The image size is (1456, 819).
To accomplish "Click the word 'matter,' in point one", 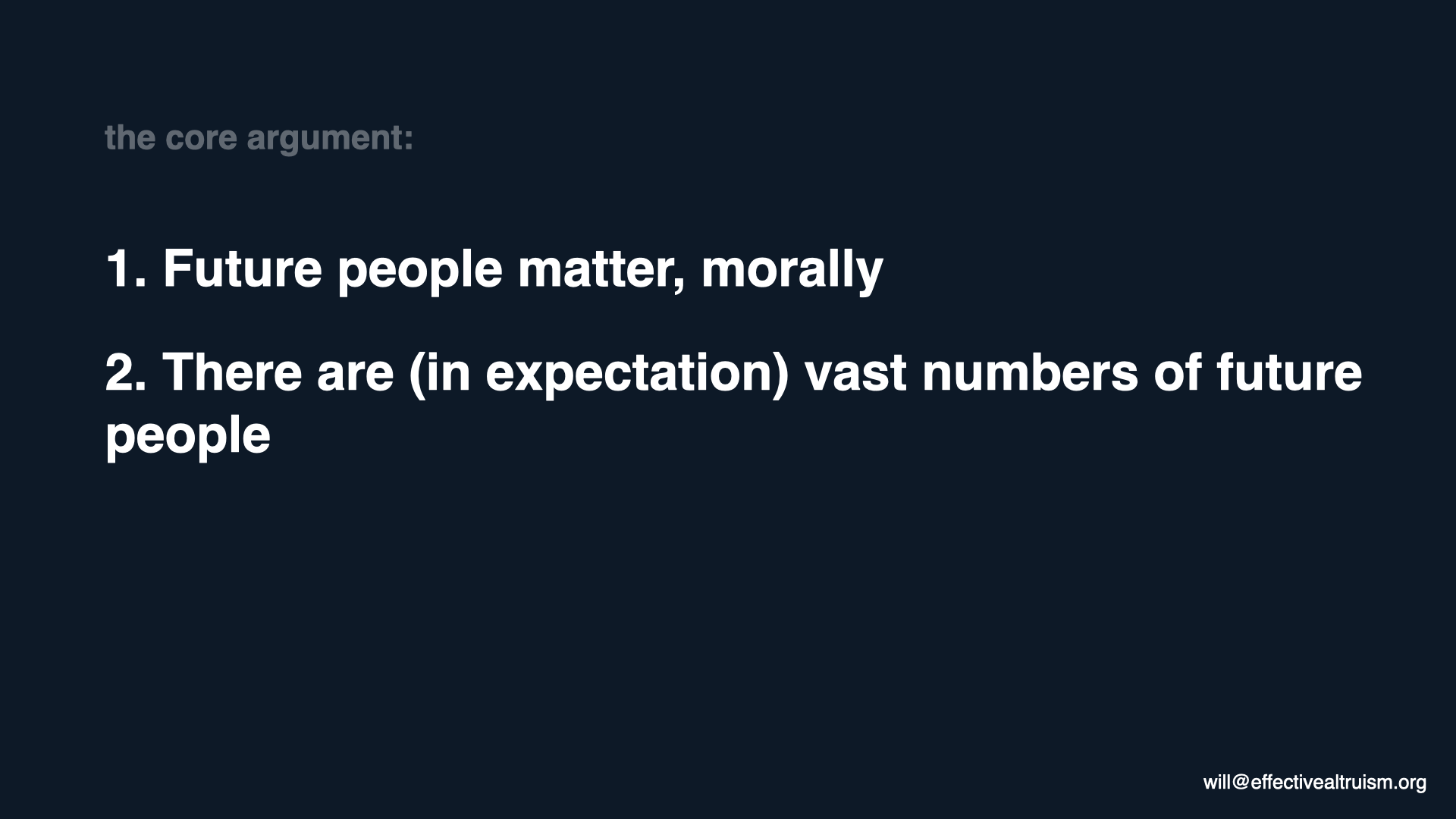I will [601, 270].
